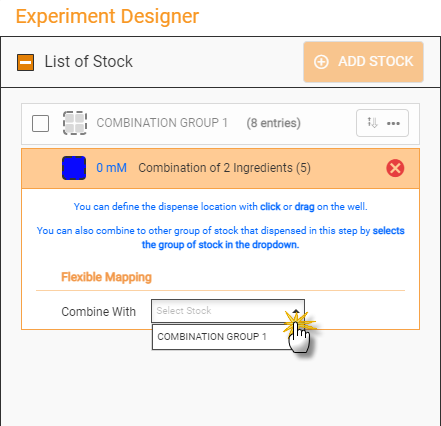Open the Select Stock dropdown field
The image size is (441, 426).
tap(228, 311)
